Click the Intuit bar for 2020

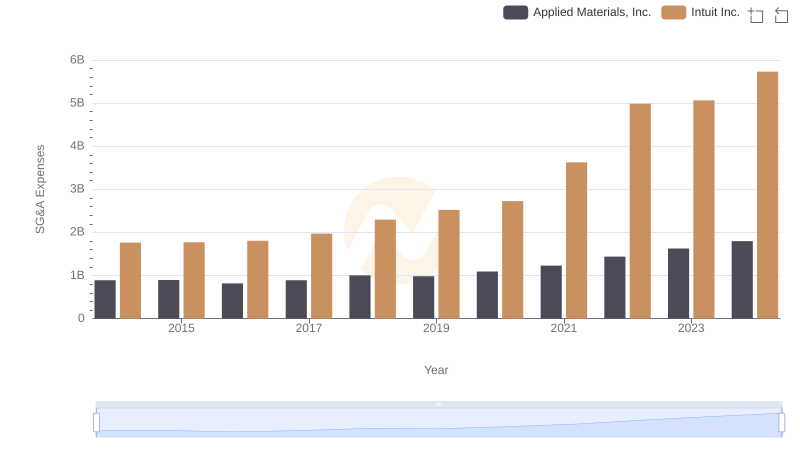pos(513,260)
